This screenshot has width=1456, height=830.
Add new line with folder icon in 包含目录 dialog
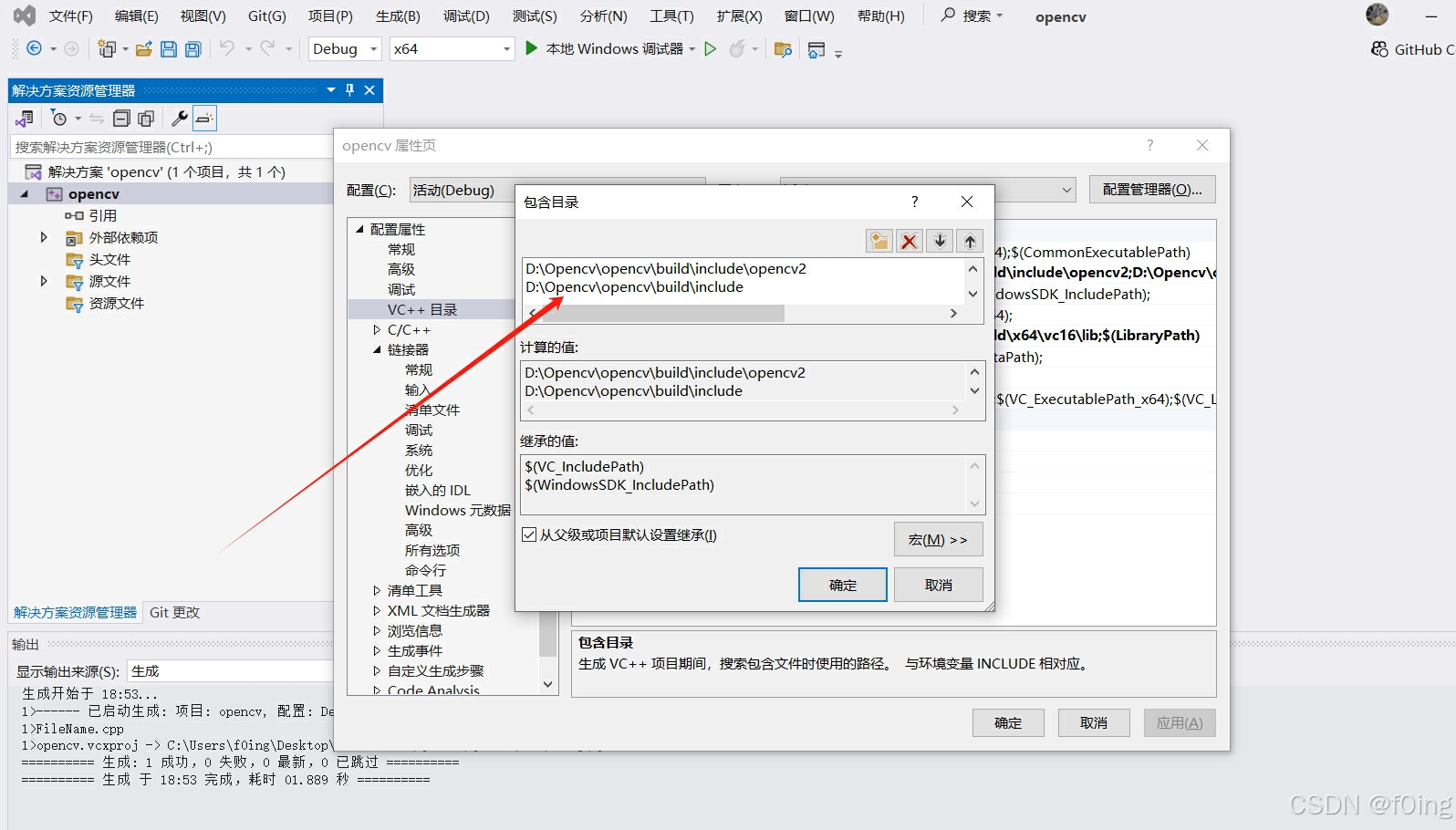click(879, 241)
